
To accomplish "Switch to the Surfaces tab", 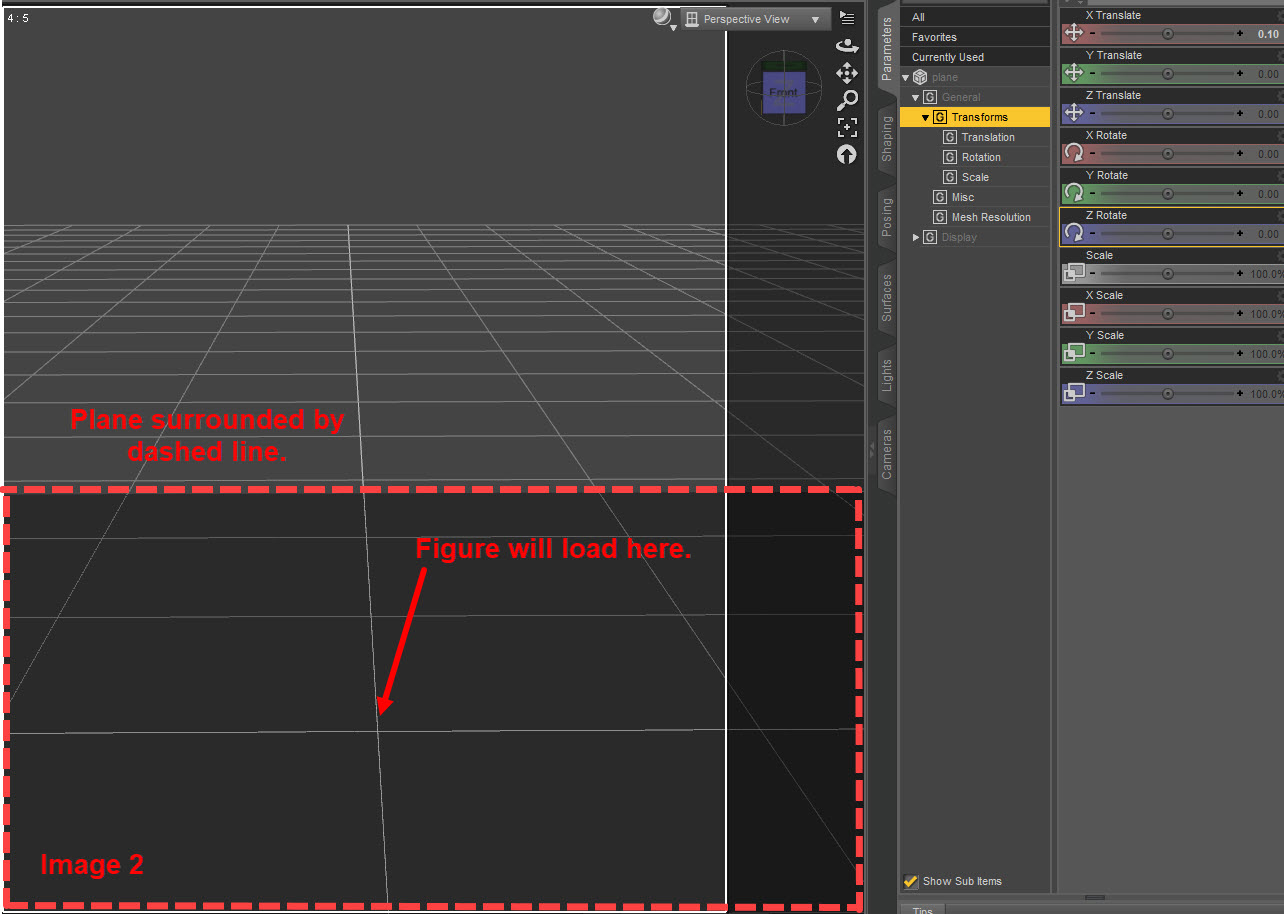I will pos(887,297).
